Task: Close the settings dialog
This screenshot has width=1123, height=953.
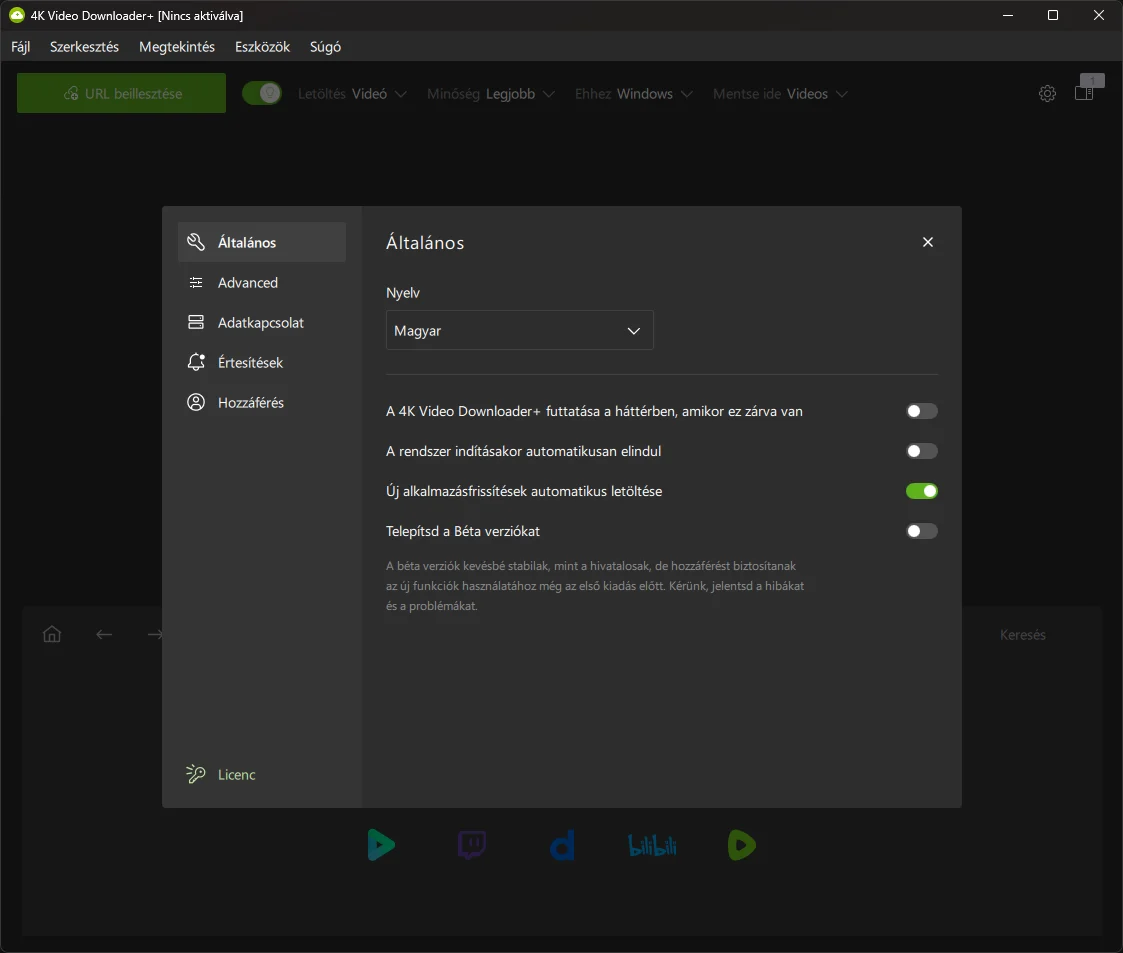Action: click(x=927, y=242)
